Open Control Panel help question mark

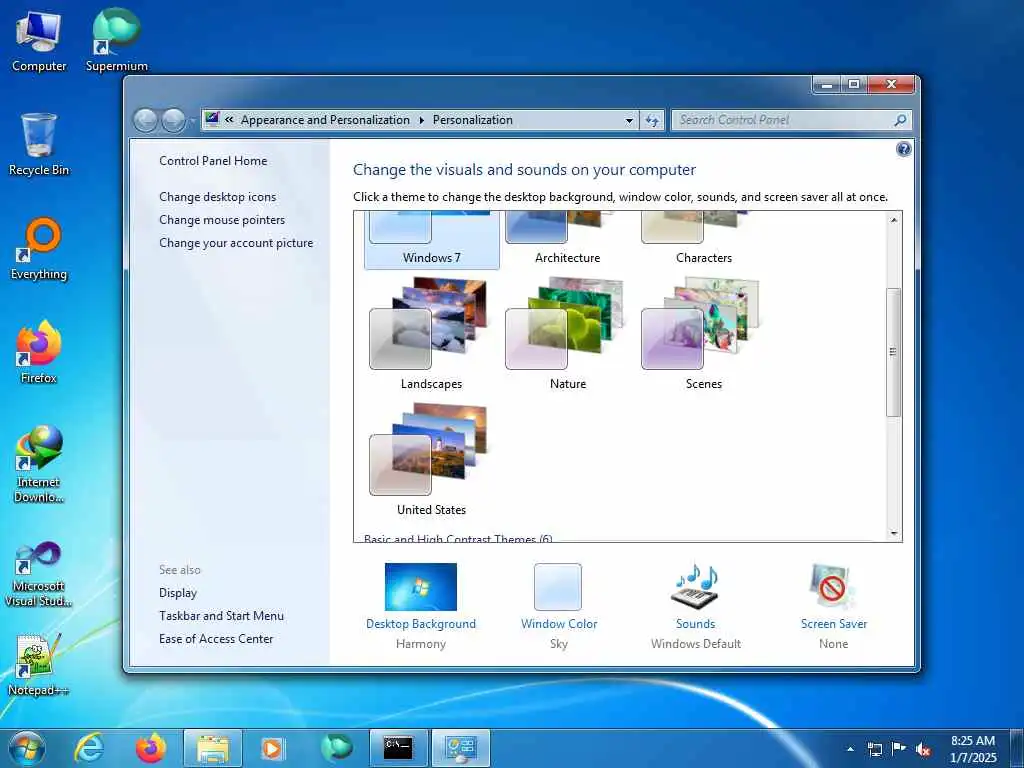pyautogui.click(x=903, y=150)
